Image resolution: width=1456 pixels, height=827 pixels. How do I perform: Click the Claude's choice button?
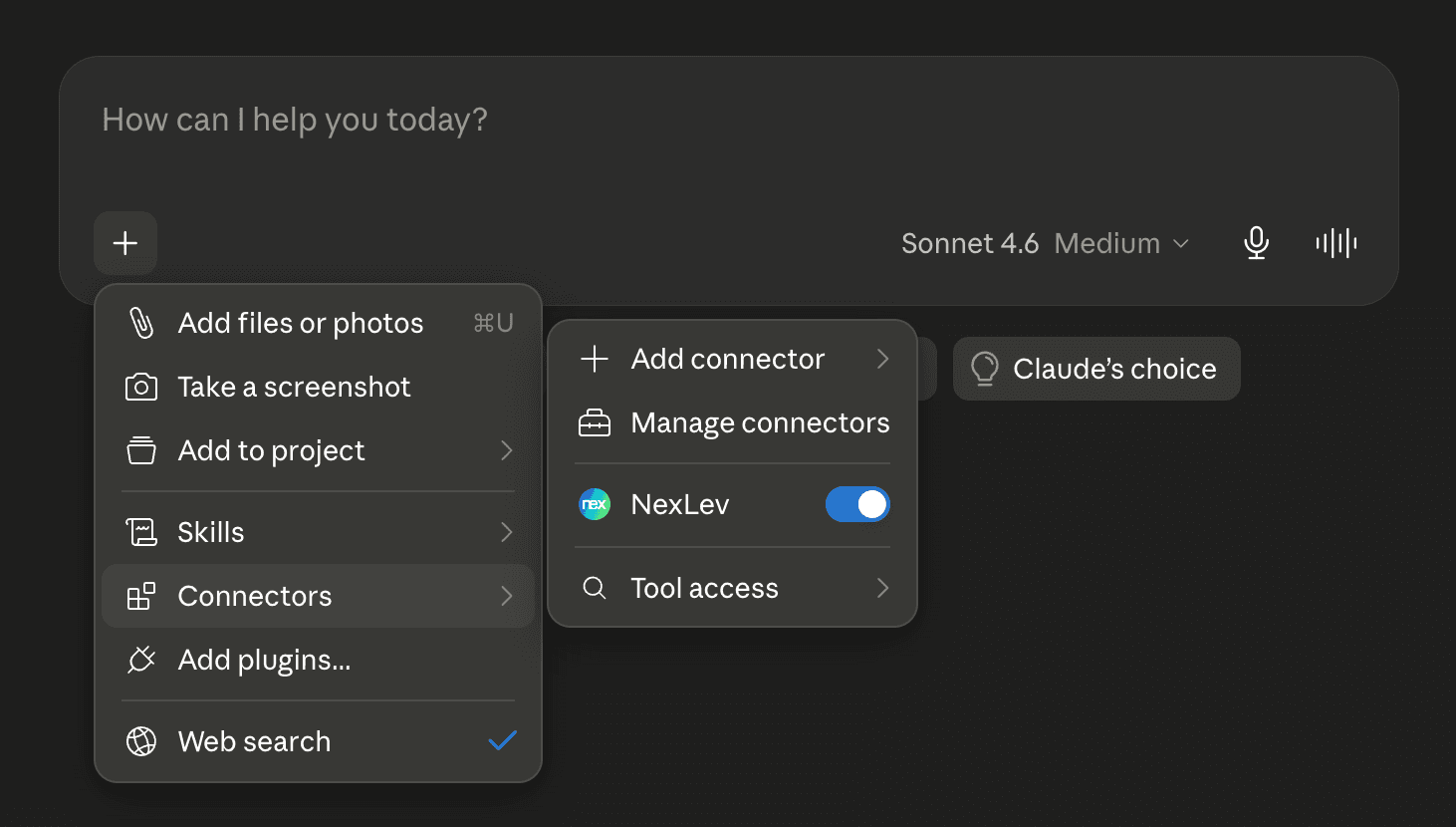pos(1096,369)
